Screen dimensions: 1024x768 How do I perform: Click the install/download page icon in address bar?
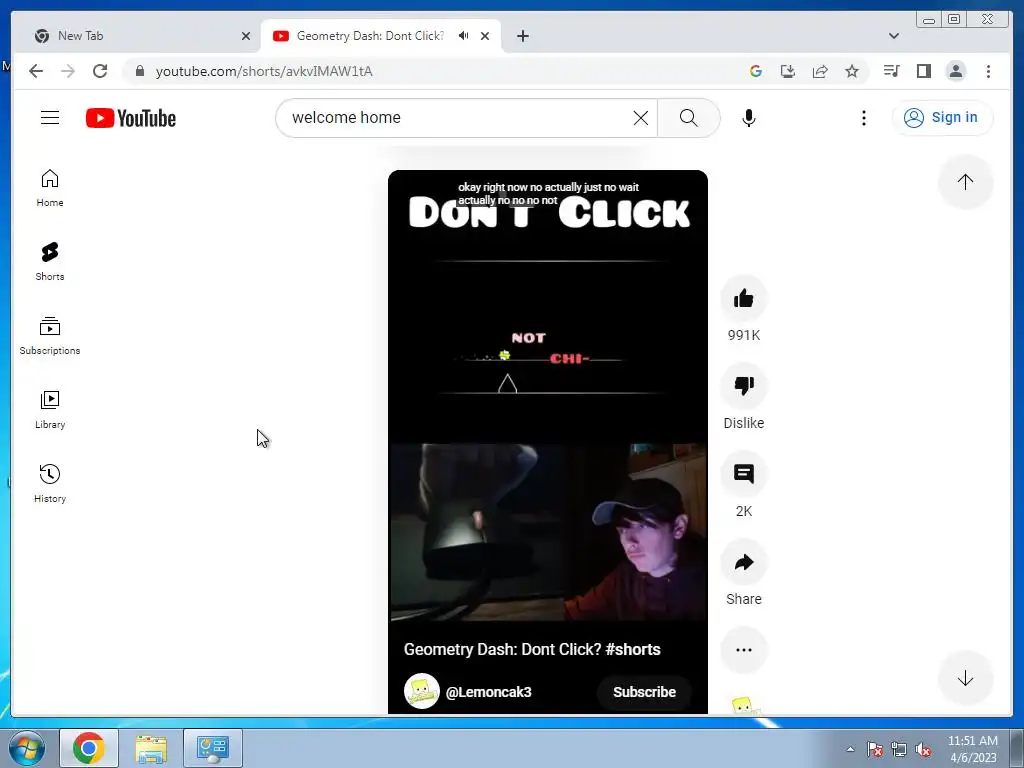pyautogui.click(x=788, y=71)
